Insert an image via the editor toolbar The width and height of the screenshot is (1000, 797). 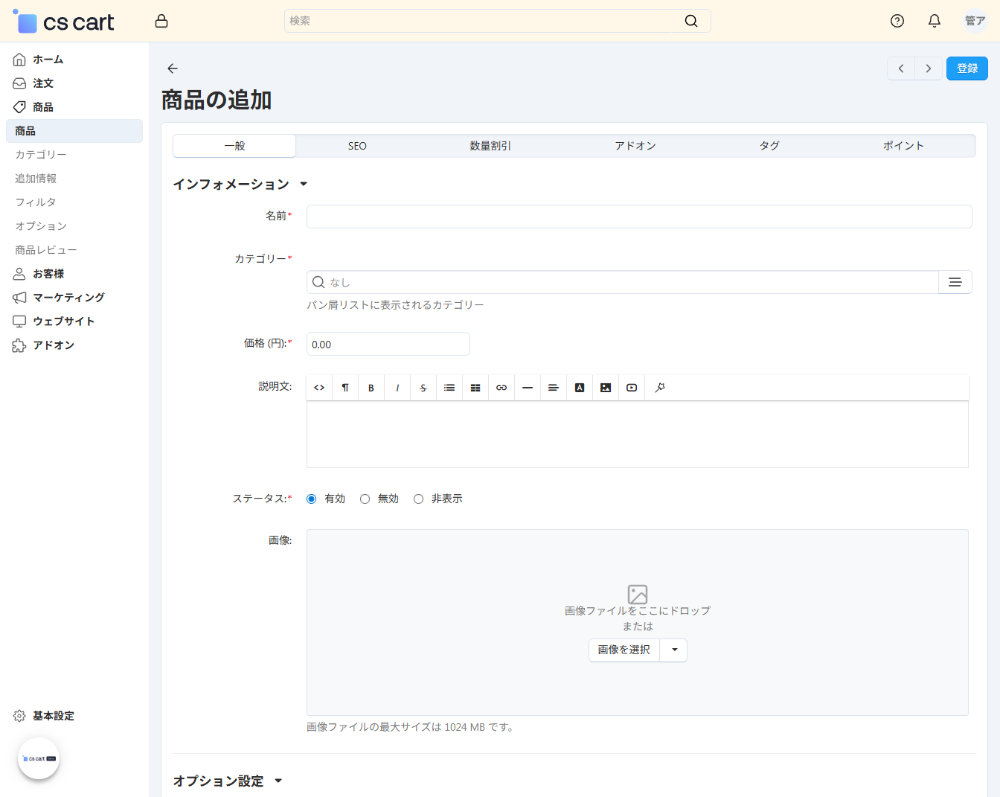point(605,387)
